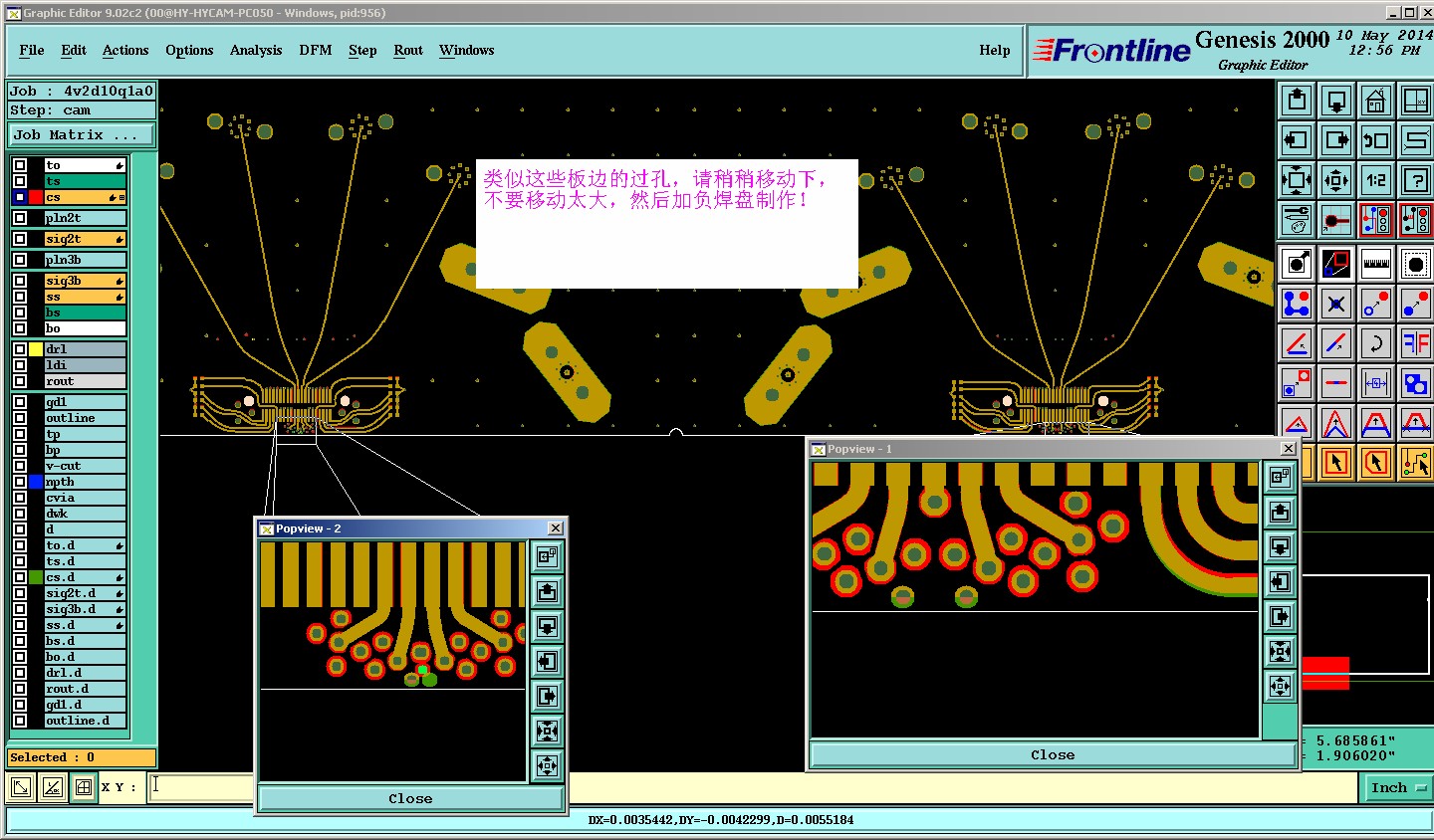
Task: Toggle the checkbox for layer to
Action: tap(20, 165)
